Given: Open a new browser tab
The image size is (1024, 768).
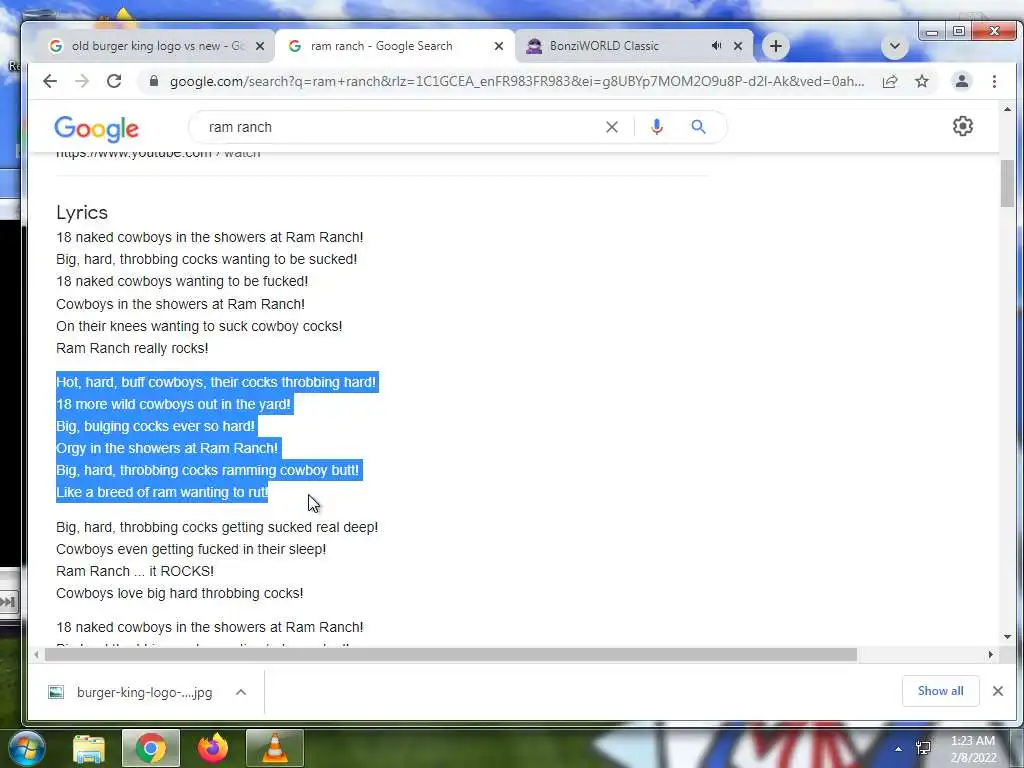Looking at the screenshot, I should [x=775, y=46].
